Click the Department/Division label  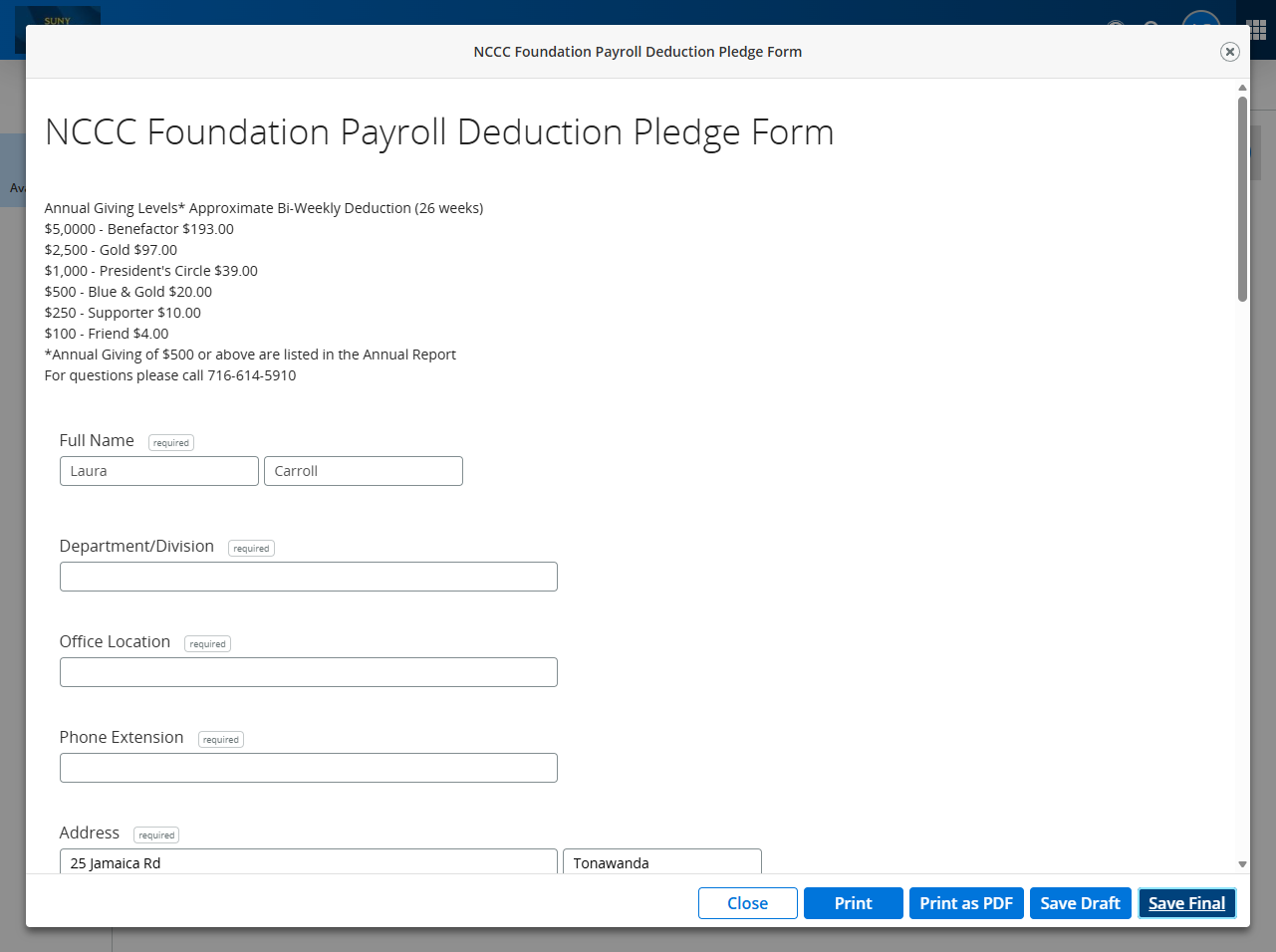point(136,546)
